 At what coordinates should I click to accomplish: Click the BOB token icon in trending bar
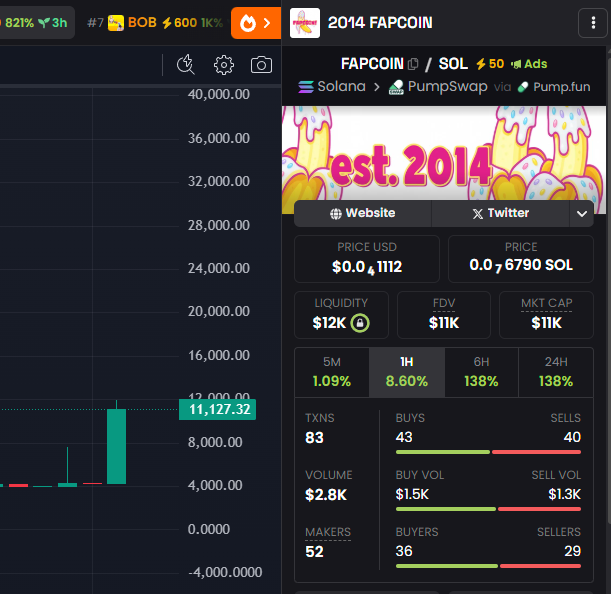tap(116, 23)
